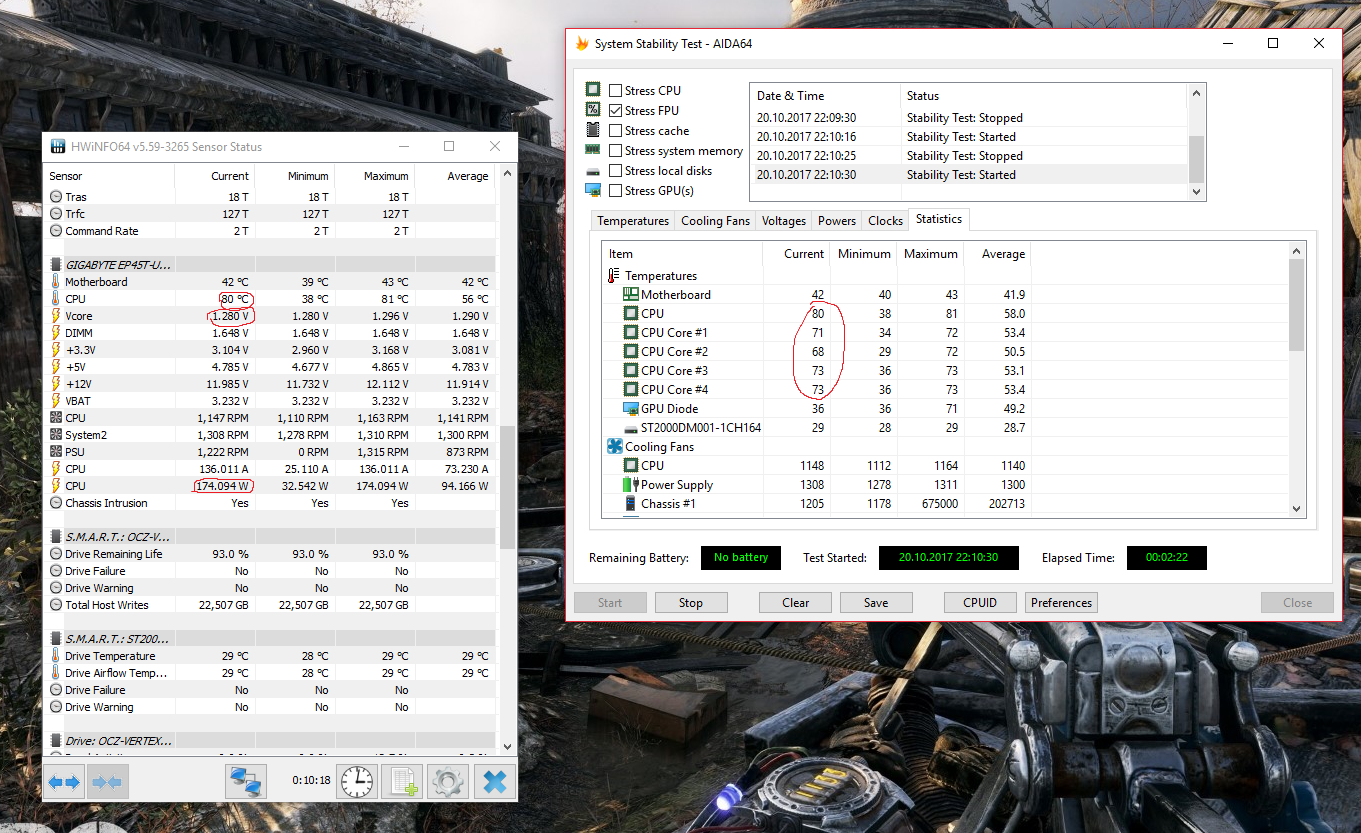The height and width of the screenshot is (833, 1361).
Task: Click the RAM icon beside Stress system memory
Action: 593,150
